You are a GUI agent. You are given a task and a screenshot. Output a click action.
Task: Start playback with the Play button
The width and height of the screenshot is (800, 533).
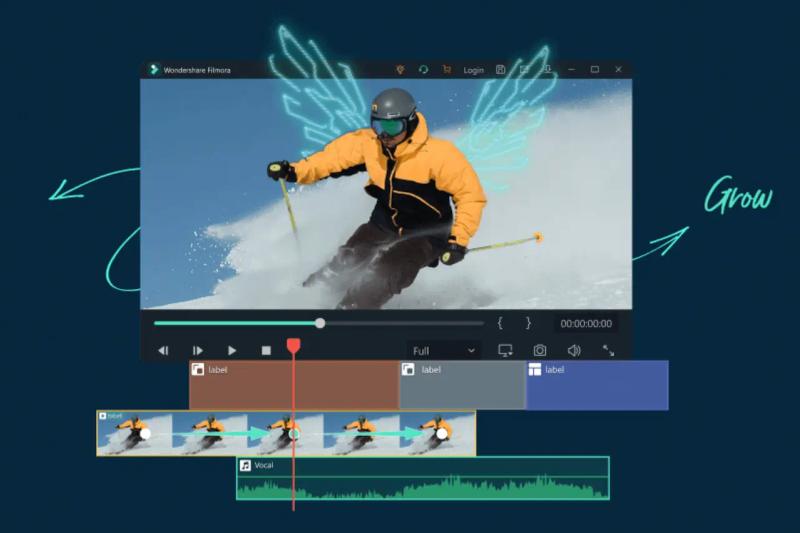[x=232, y=350]
